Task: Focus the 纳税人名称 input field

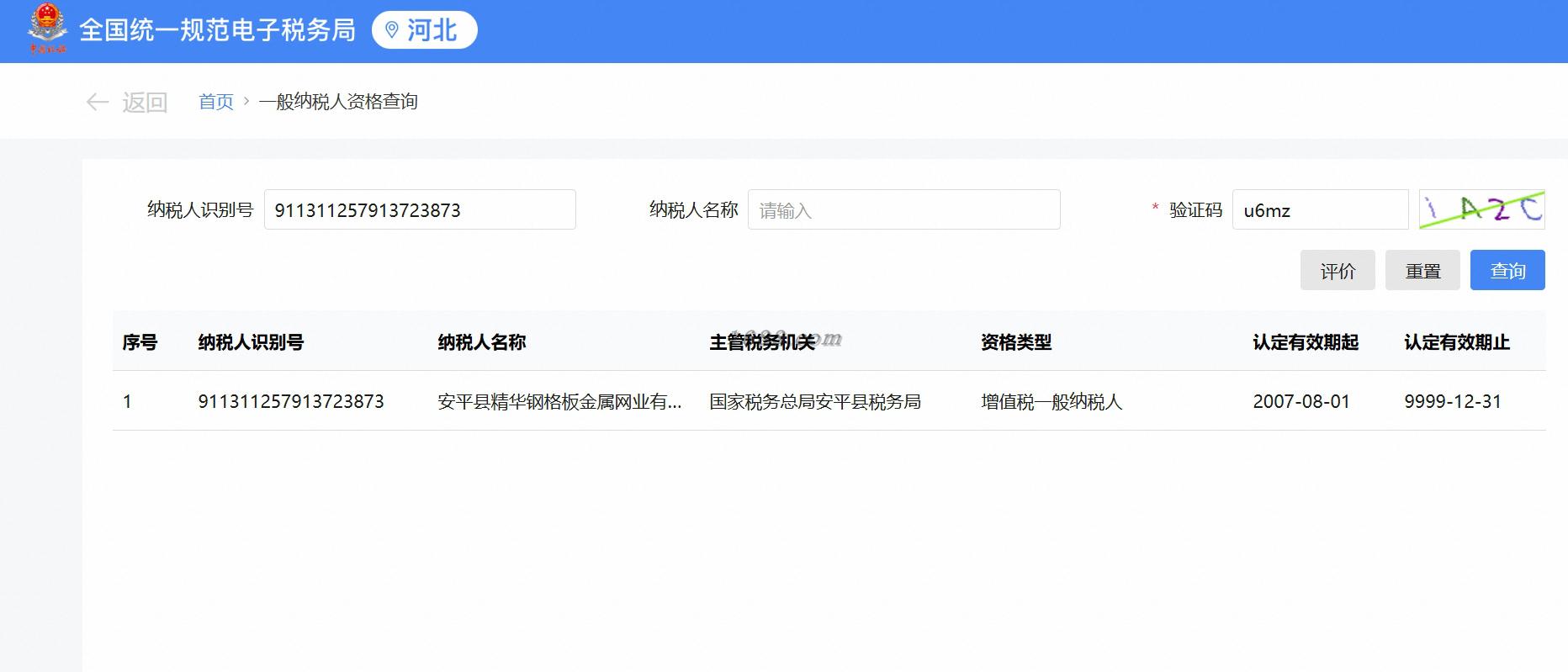Action: pos(903,209)
